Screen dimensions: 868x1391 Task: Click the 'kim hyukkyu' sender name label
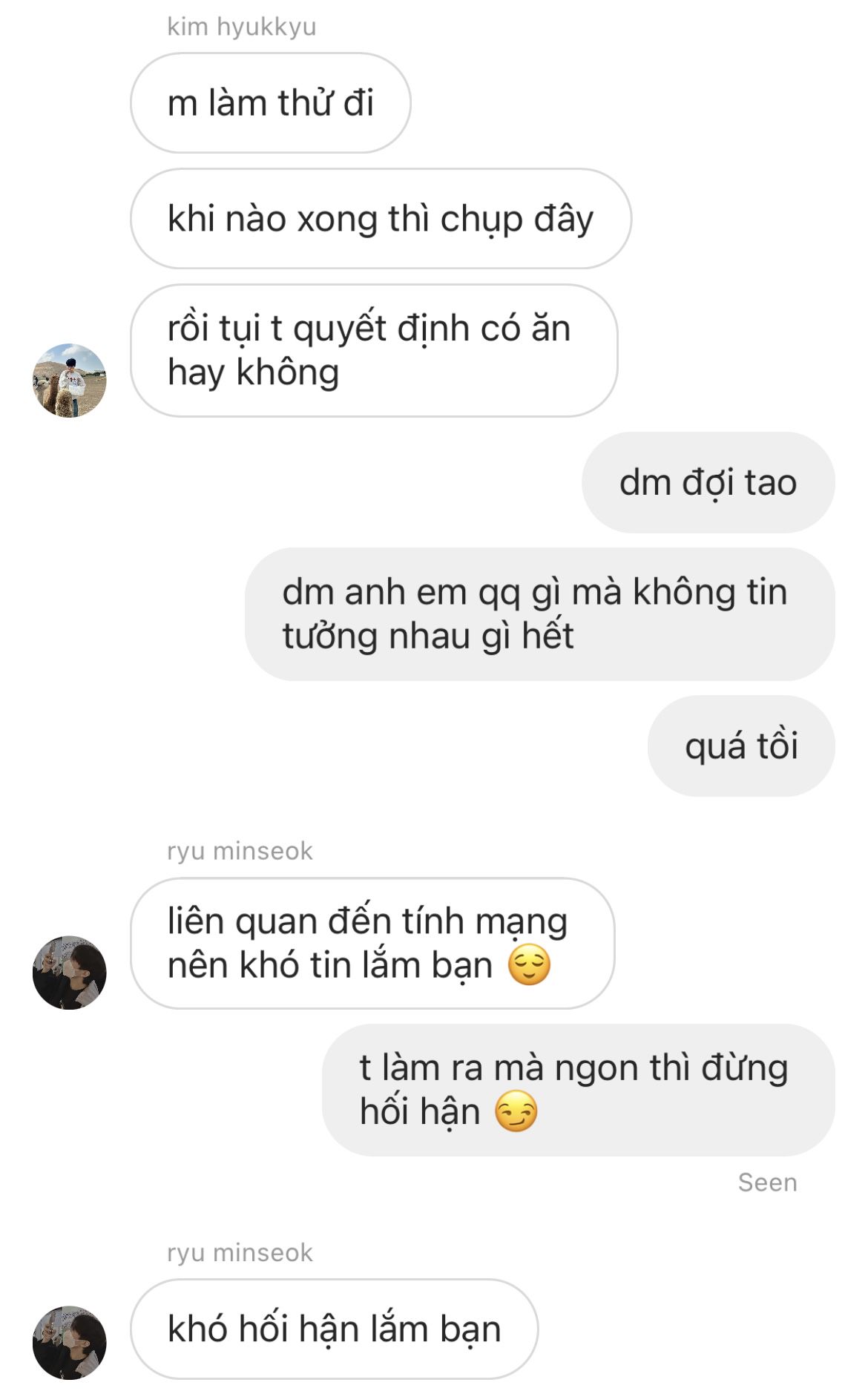pos(242,27)
